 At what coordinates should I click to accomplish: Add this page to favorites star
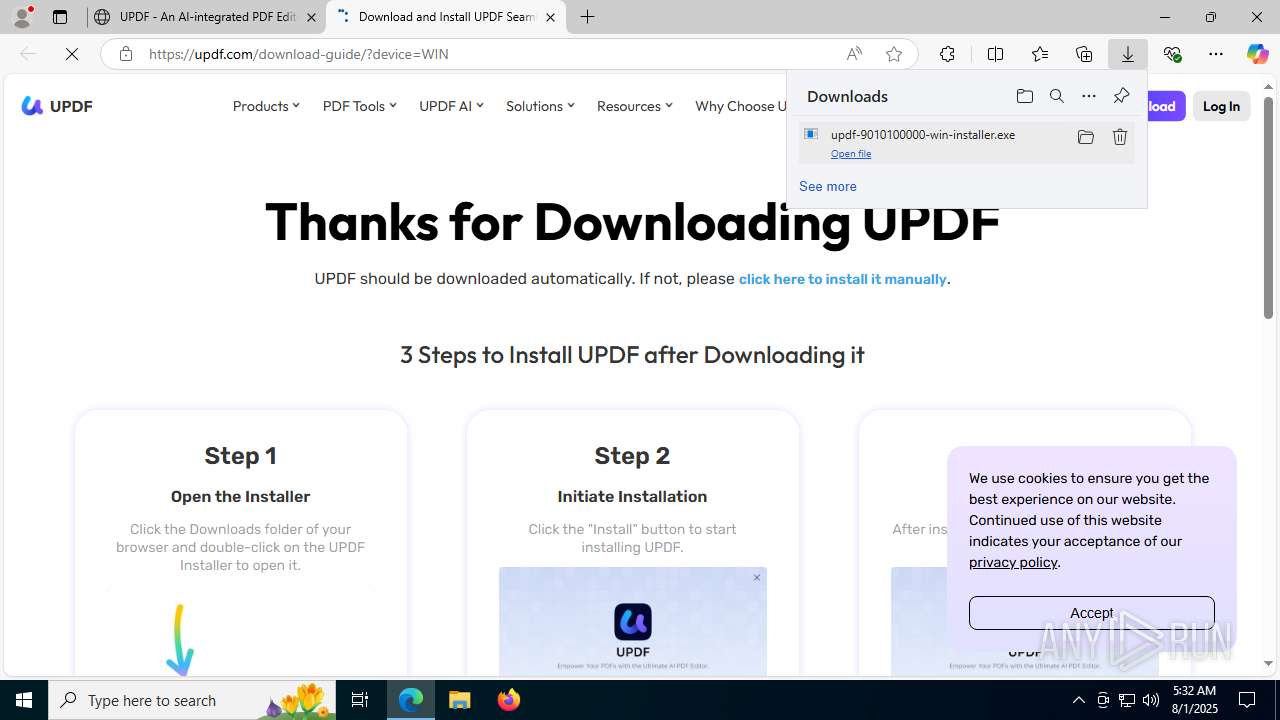[x=894, y=54]
